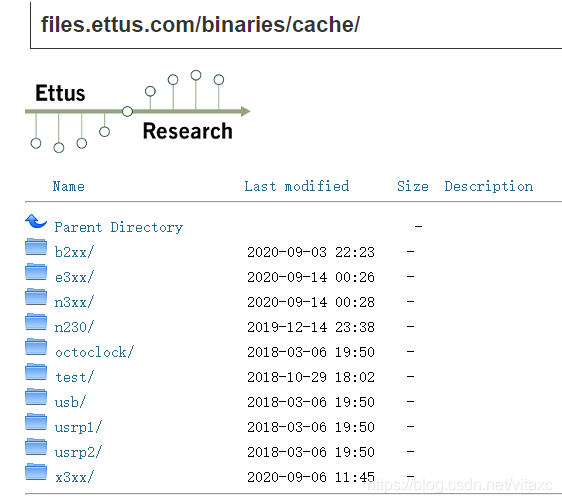Open the test/ directory link
This screenshot has height=503, width=562.
75,377
